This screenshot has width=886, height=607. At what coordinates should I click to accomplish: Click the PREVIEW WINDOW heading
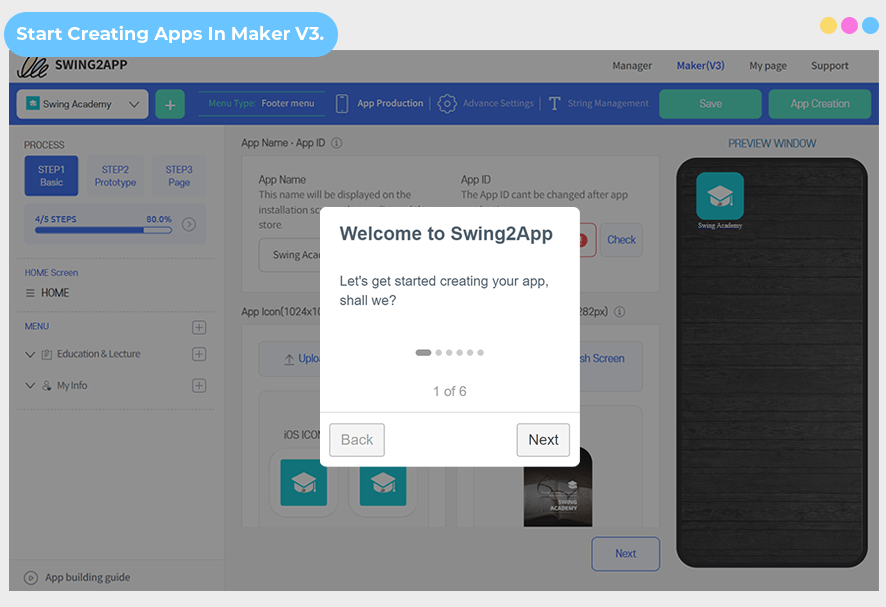tap(772, 144)
